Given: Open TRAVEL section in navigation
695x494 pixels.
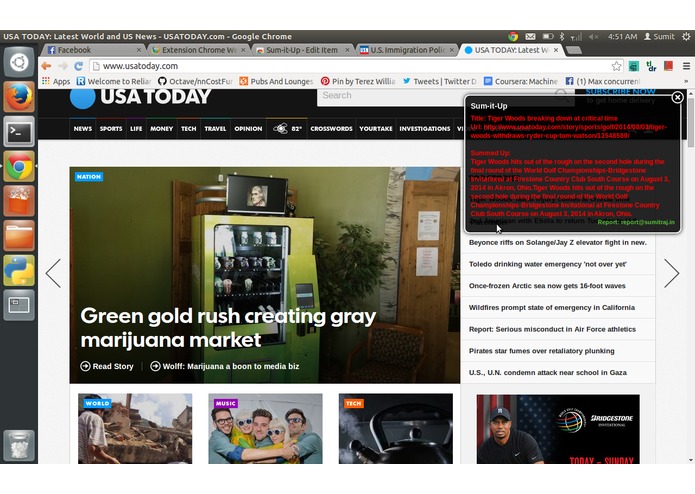Looking at the screenshot, I should tap(215, 128).
